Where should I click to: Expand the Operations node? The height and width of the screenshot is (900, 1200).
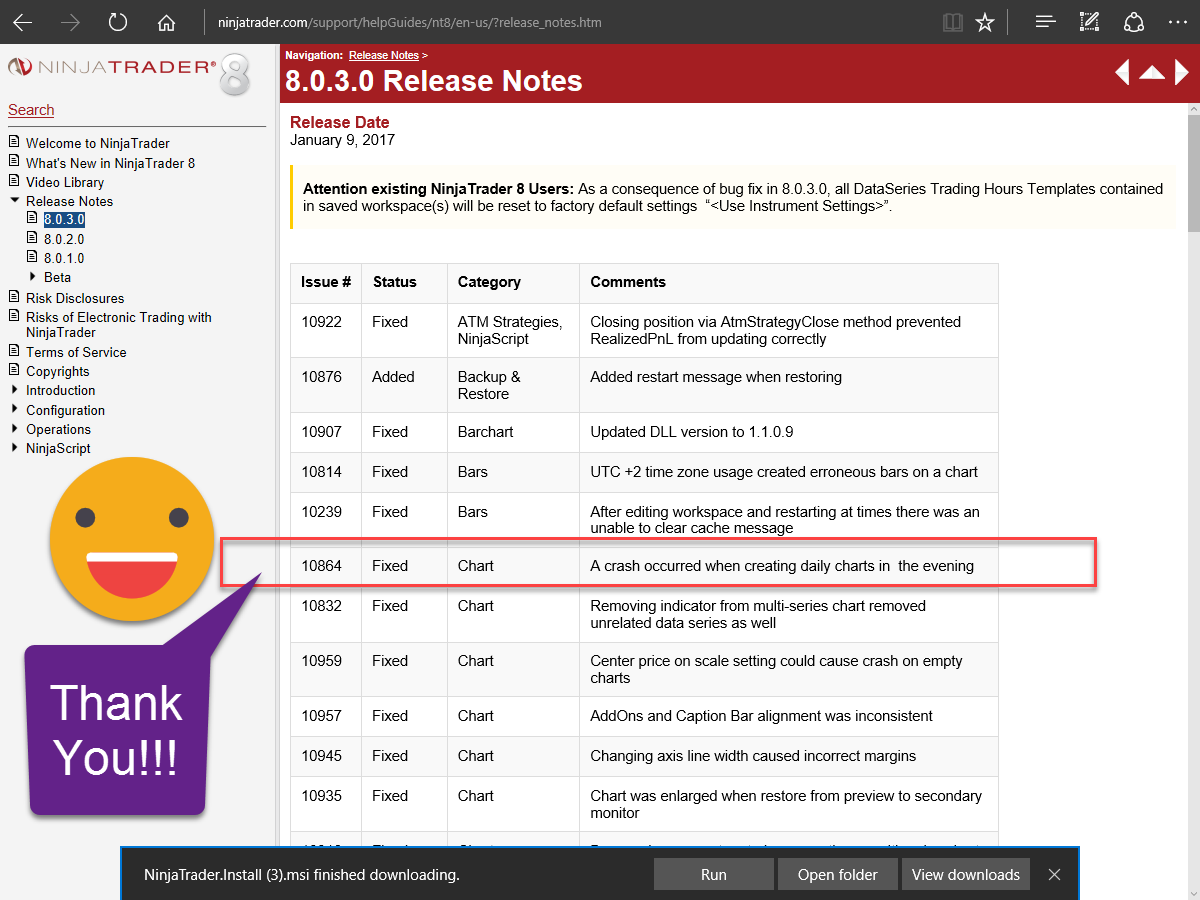14,429
